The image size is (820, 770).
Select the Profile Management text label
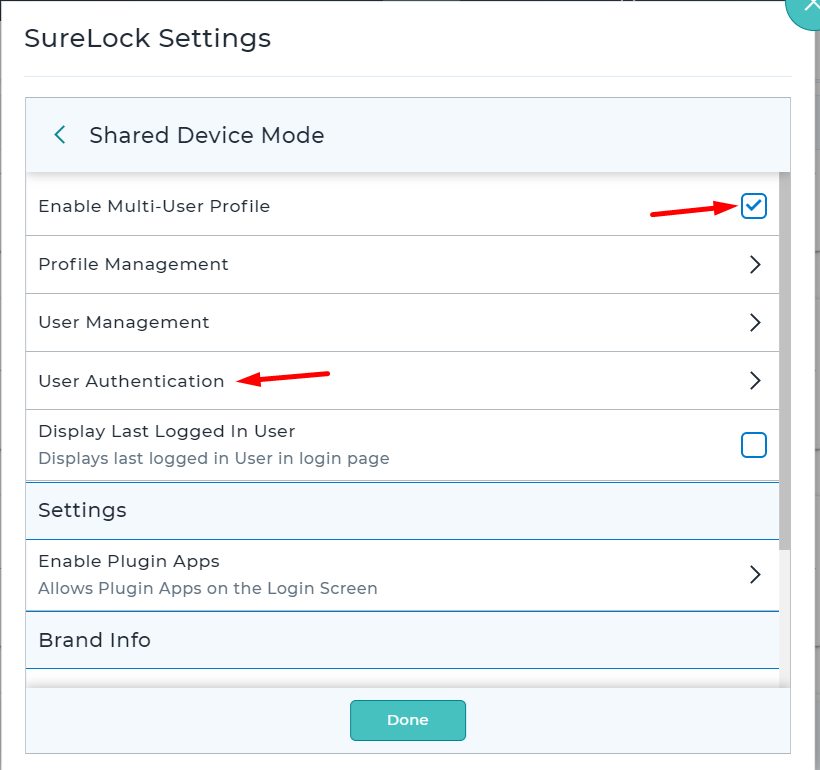[x=133, y=264]
